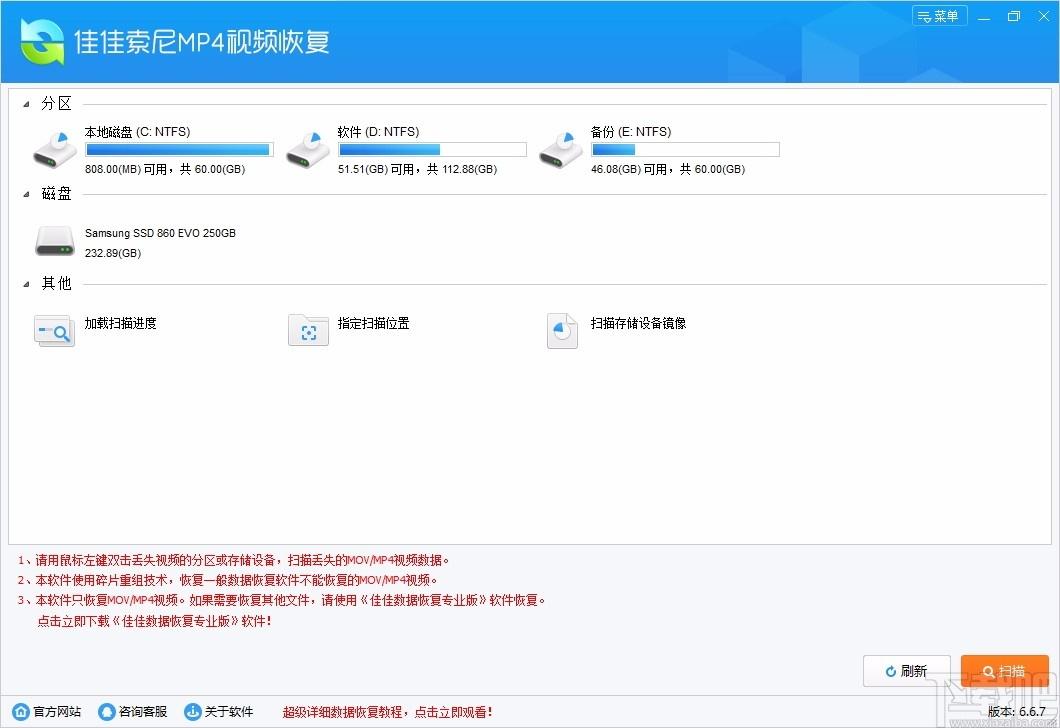This screenshot has width=1060, height=728.
Task: Restore down the application window
Action: tap(1013, 16)
